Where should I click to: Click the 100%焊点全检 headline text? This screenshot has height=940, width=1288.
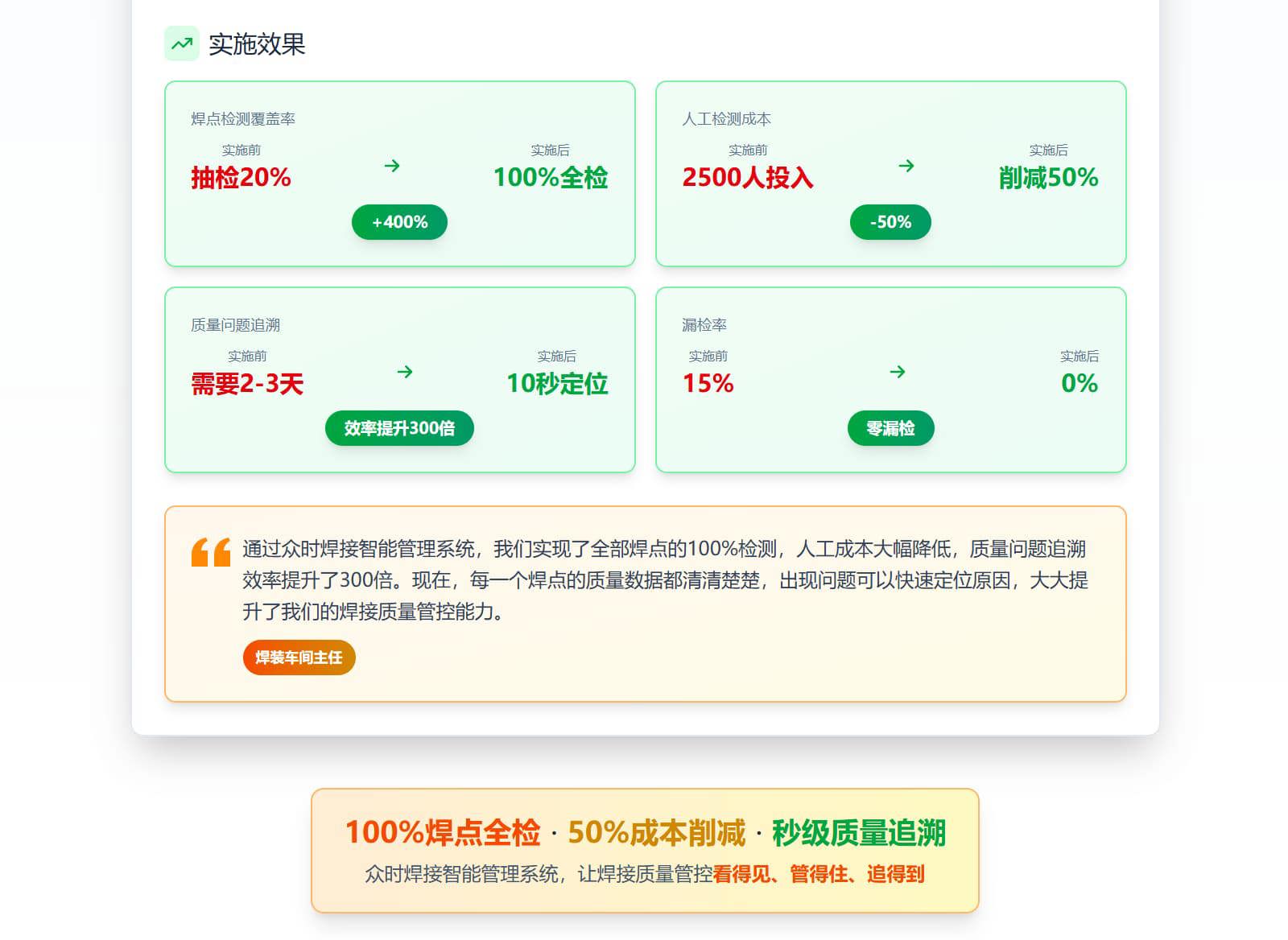(x=443, y=833)
